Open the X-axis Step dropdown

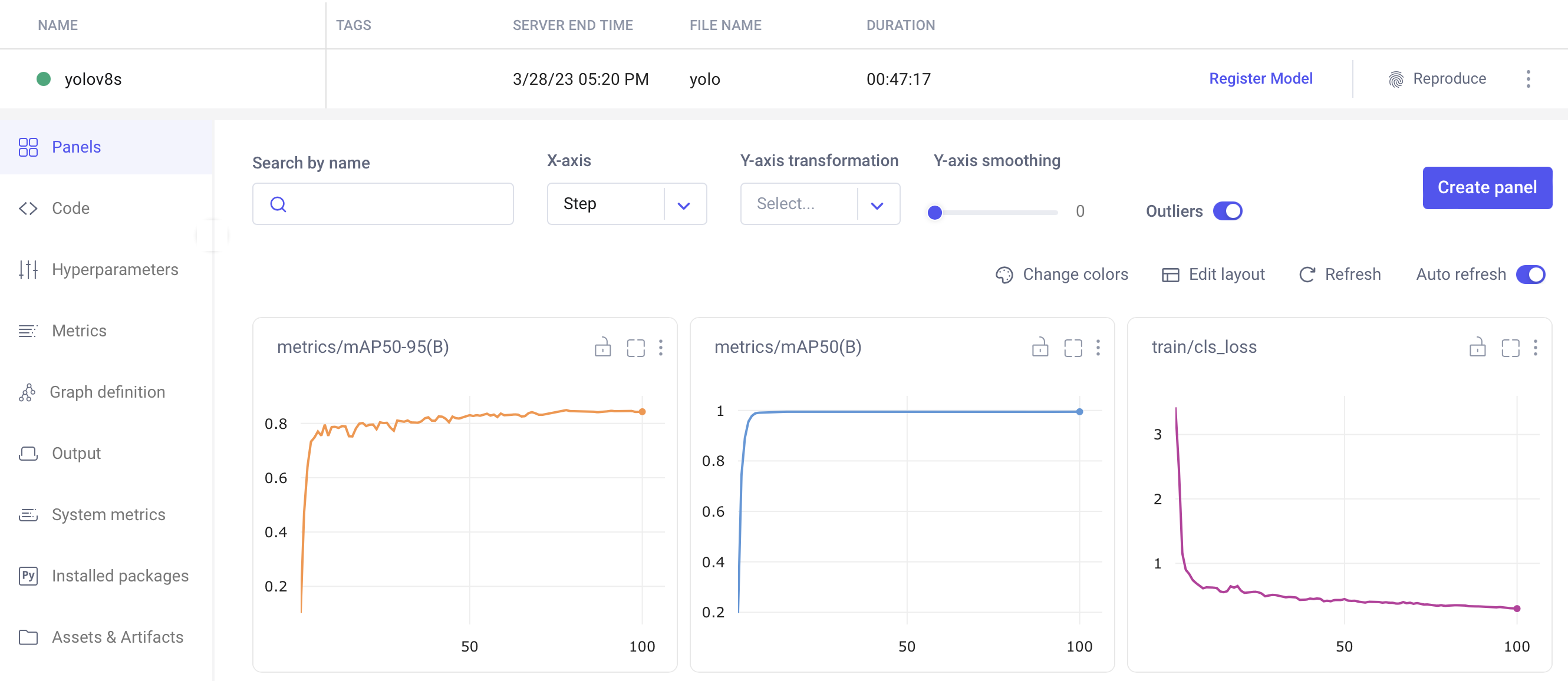click(x=627, y=204)
